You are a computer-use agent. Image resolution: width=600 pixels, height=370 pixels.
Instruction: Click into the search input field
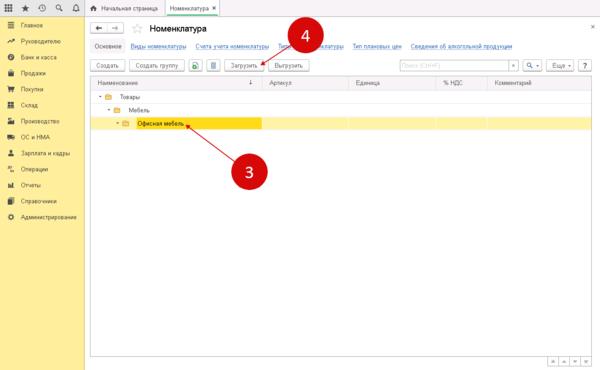click(x=454, y=65)
